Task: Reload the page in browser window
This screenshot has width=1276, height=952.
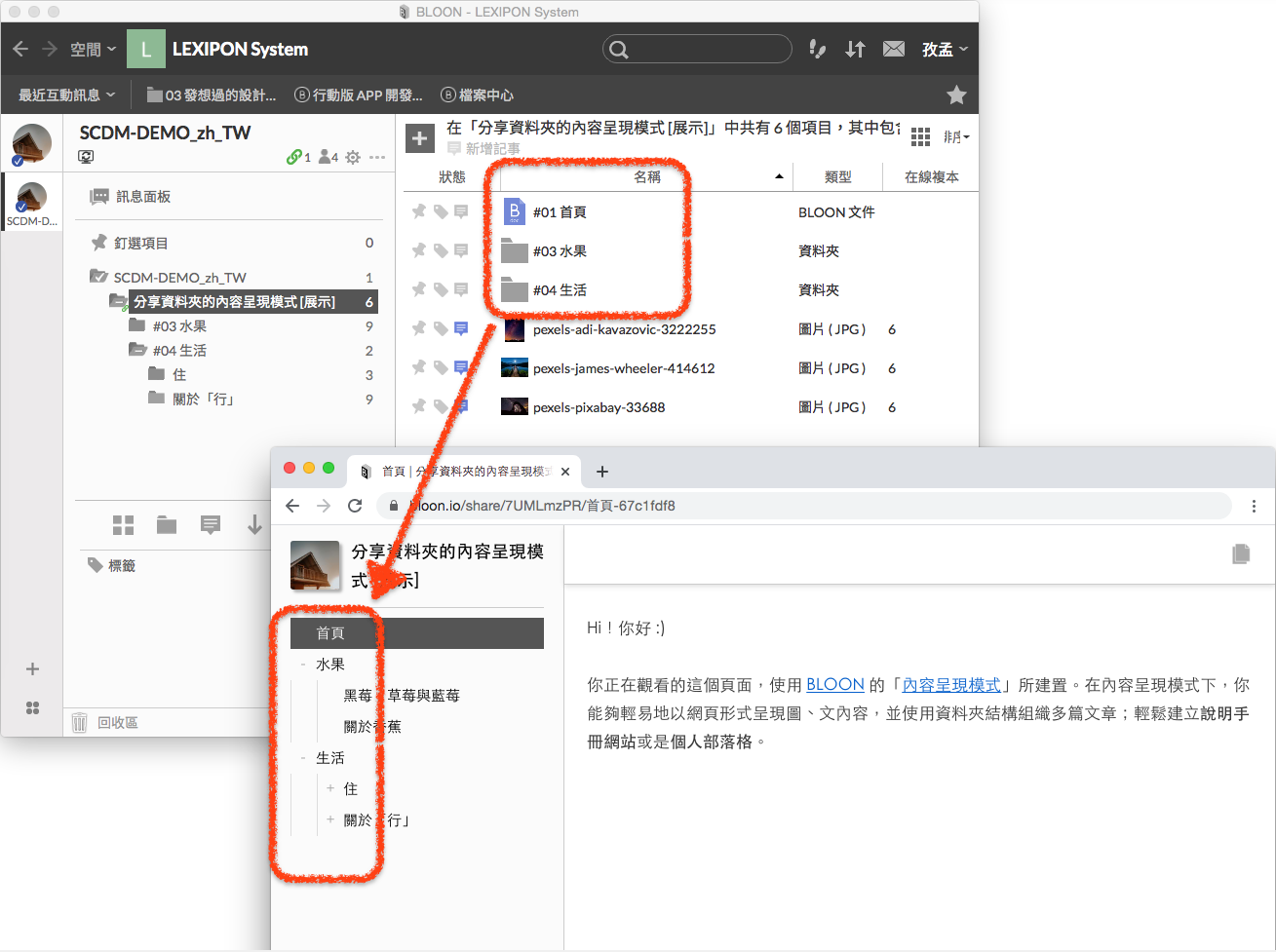Action: 355,506
